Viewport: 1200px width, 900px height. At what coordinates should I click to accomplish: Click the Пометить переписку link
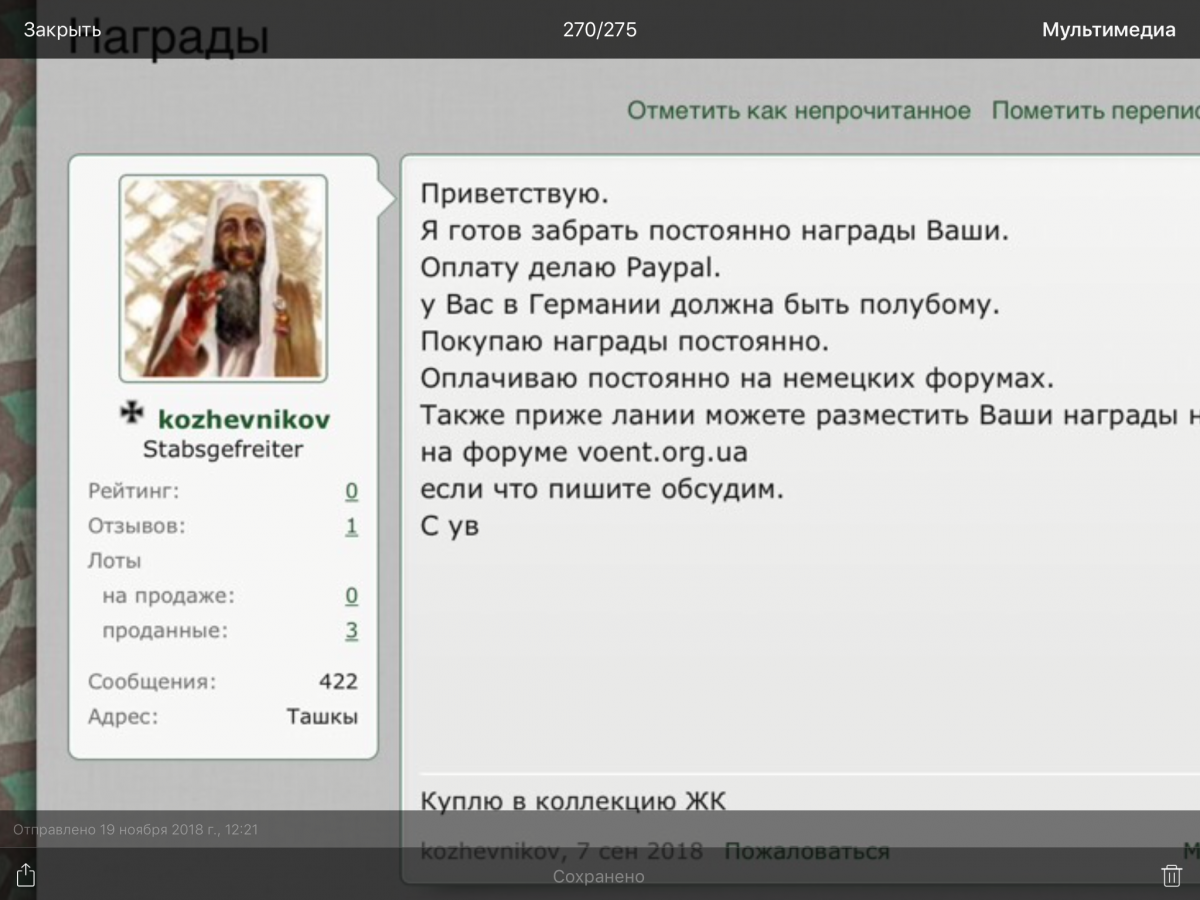pyautogui.click(x=1096, y=111)
